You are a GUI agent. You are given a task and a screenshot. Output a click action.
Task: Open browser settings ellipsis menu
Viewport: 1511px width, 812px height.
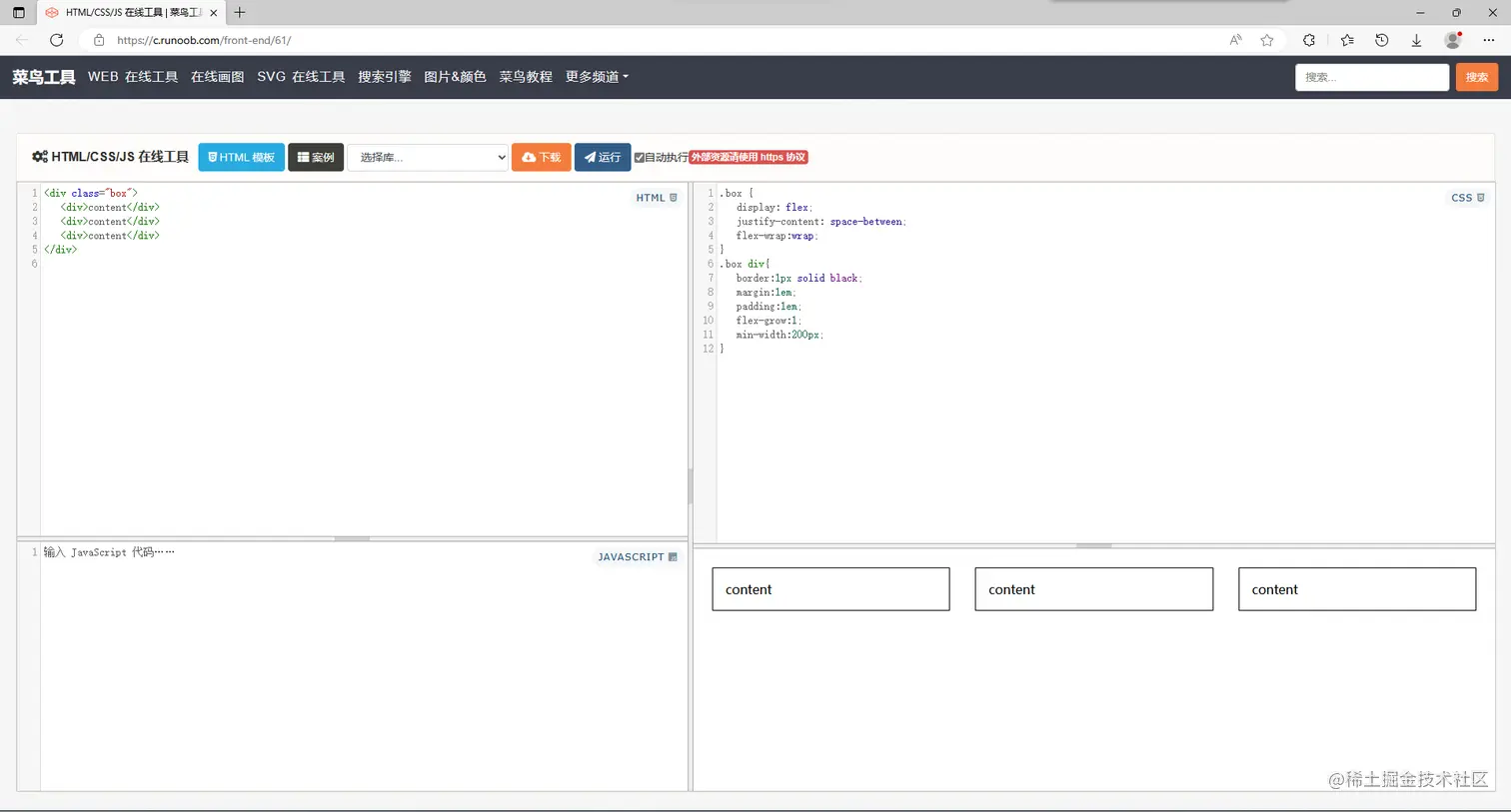(1489, 40)
